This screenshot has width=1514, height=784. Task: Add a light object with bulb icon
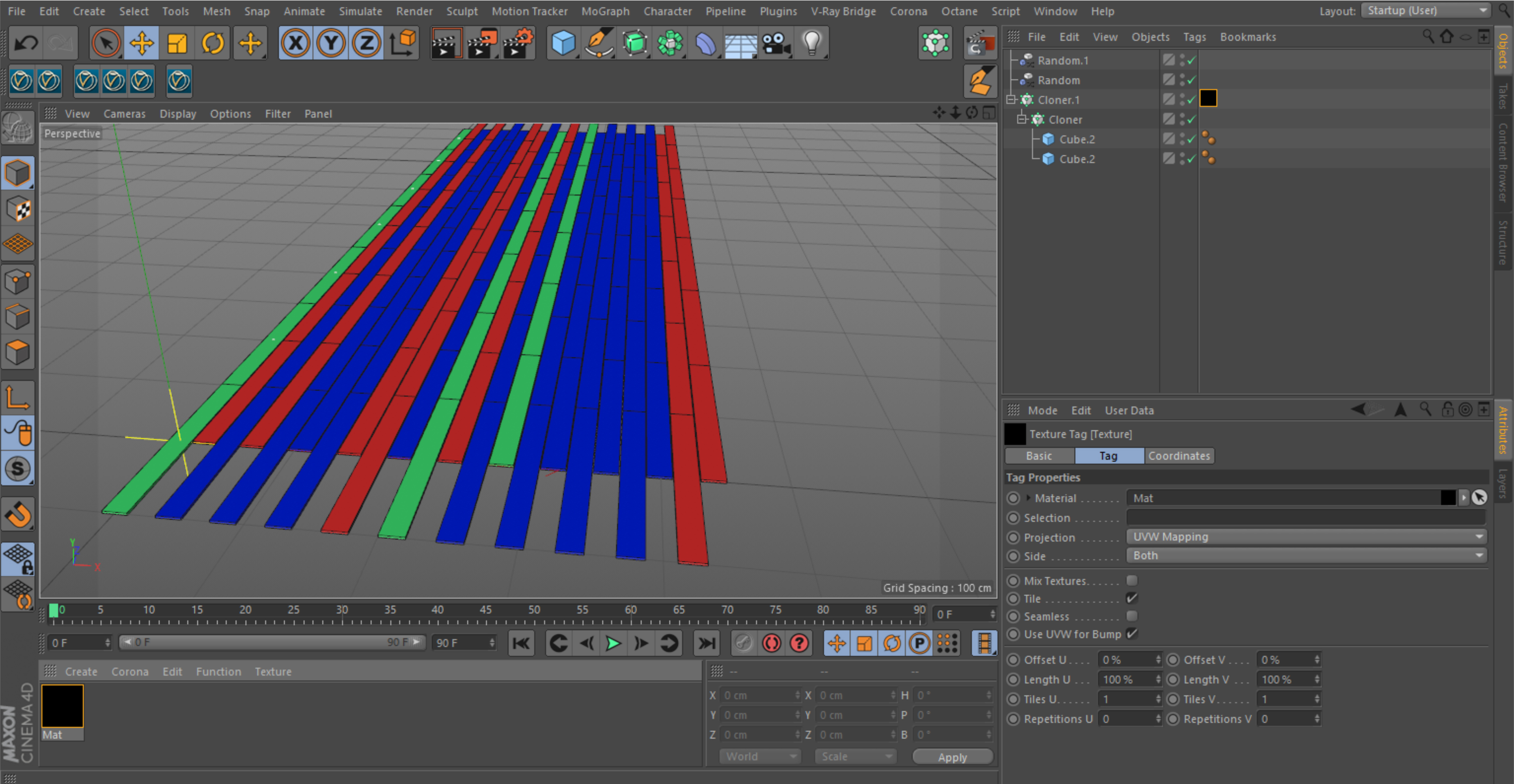[811, 43]
